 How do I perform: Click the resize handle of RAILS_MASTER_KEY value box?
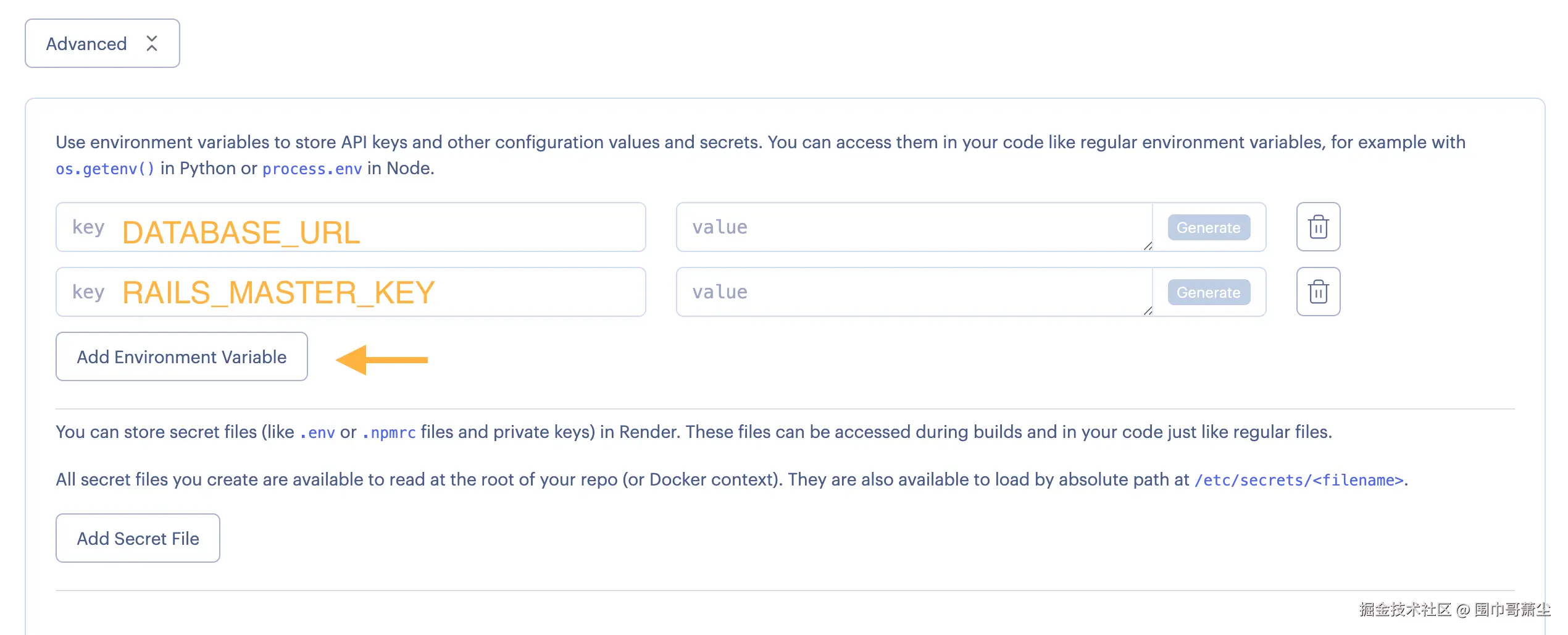[x=1148, y=311]
